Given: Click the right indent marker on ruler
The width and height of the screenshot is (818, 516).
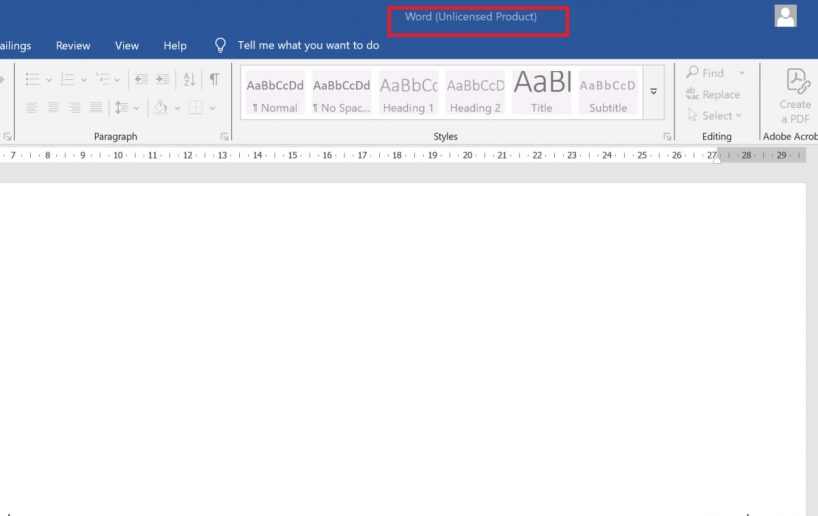Looking at the screenshot, I should coord(717,160).
